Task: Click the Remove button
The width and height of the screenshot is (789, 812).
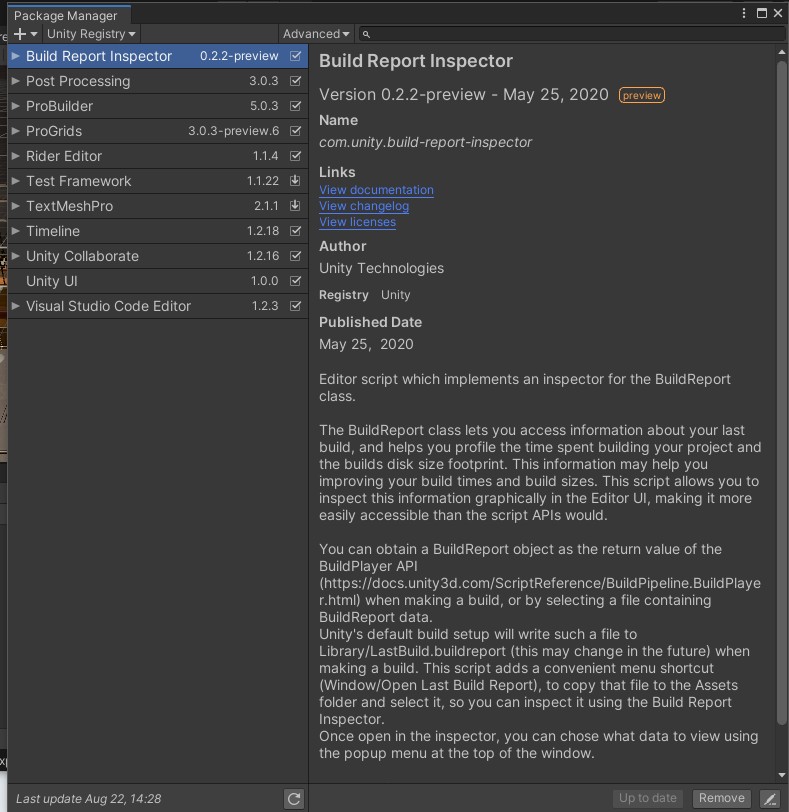Action: (722, 798)
